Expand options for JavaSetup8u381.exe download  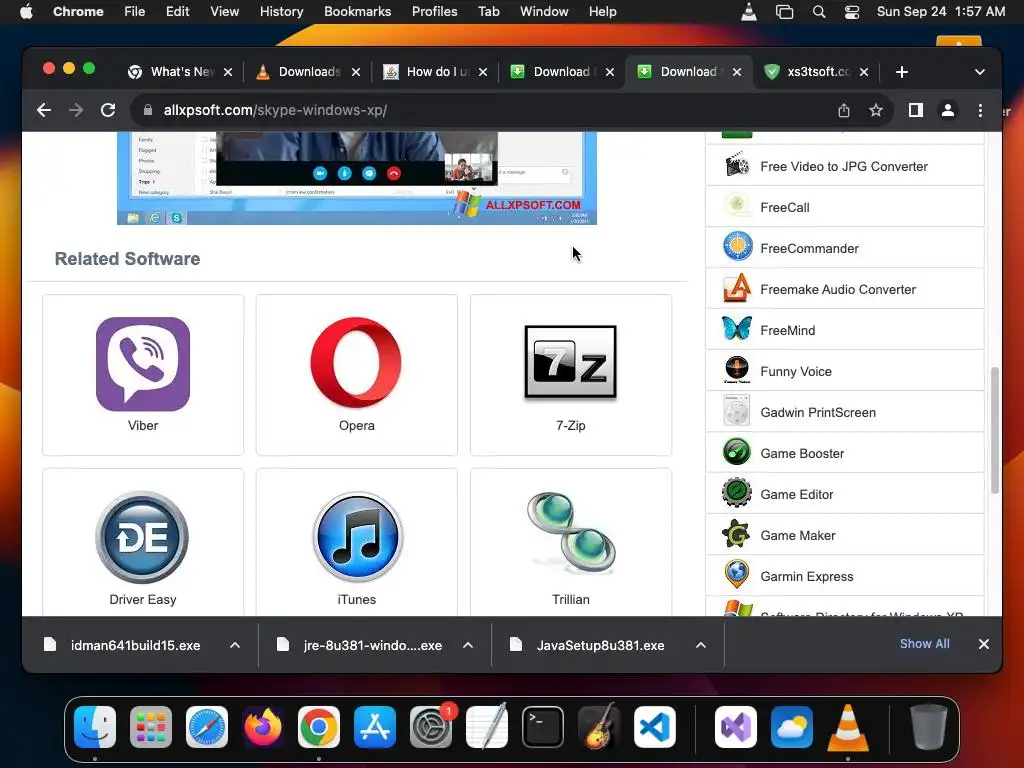[x=701, y=645]
